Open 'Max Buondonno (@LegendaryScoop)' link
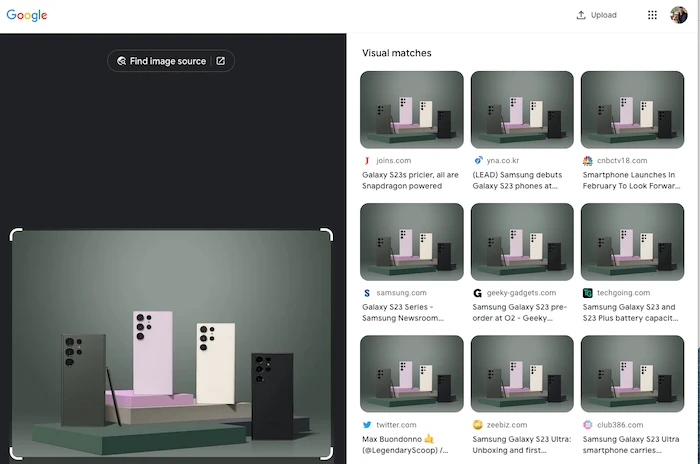 pyautogui.click(x=405, y=445)
